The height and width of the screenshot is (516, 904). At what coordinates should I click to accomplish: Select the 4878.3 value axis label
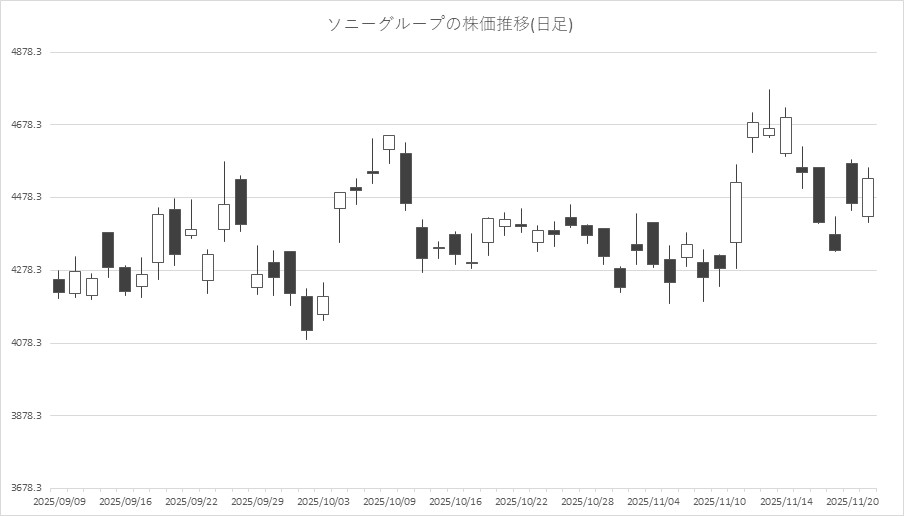point(25,52)
